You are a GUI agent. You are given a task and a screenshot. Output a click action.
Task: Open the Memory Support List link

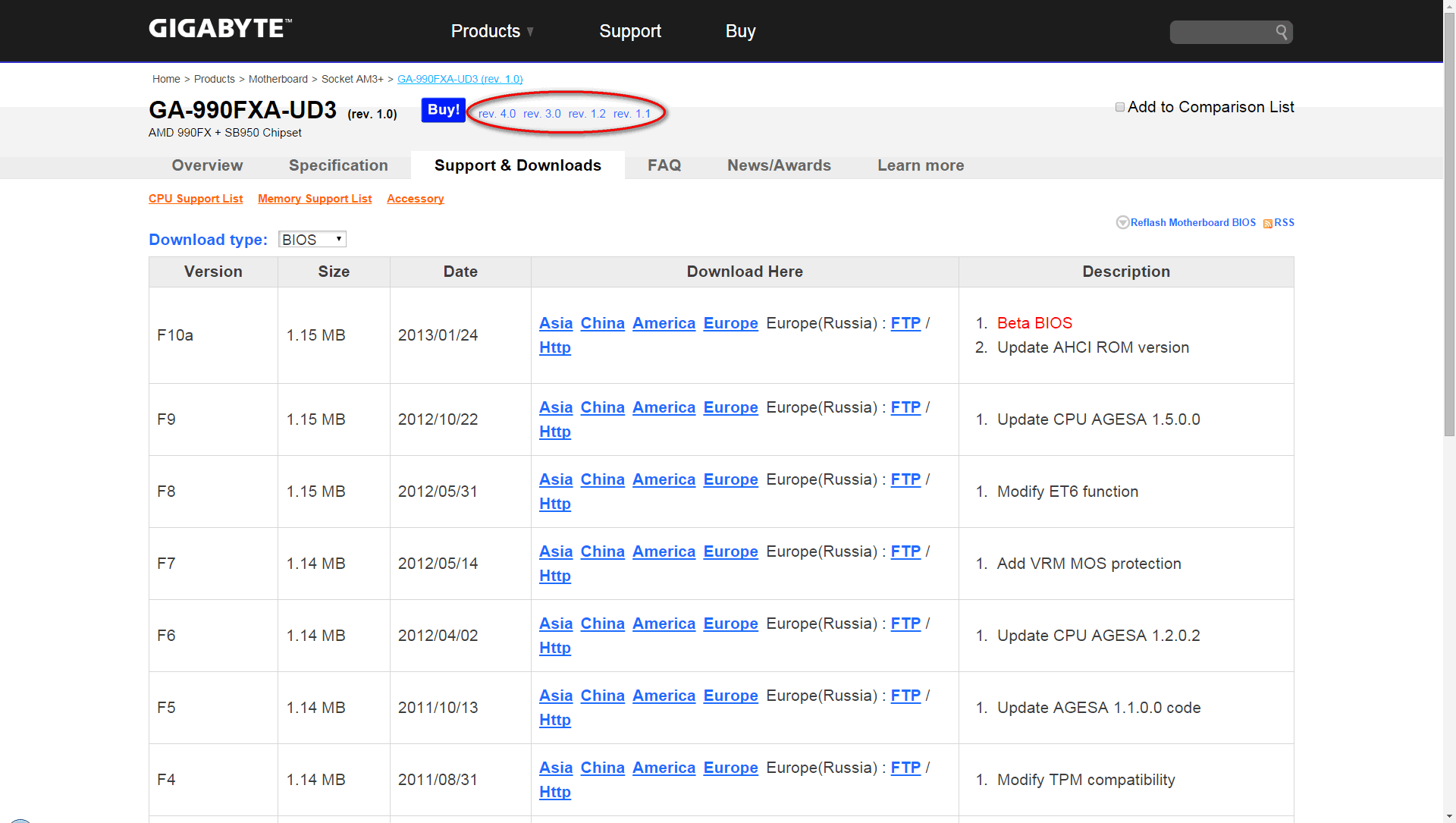pyautogui.click(x=315, y=199)
